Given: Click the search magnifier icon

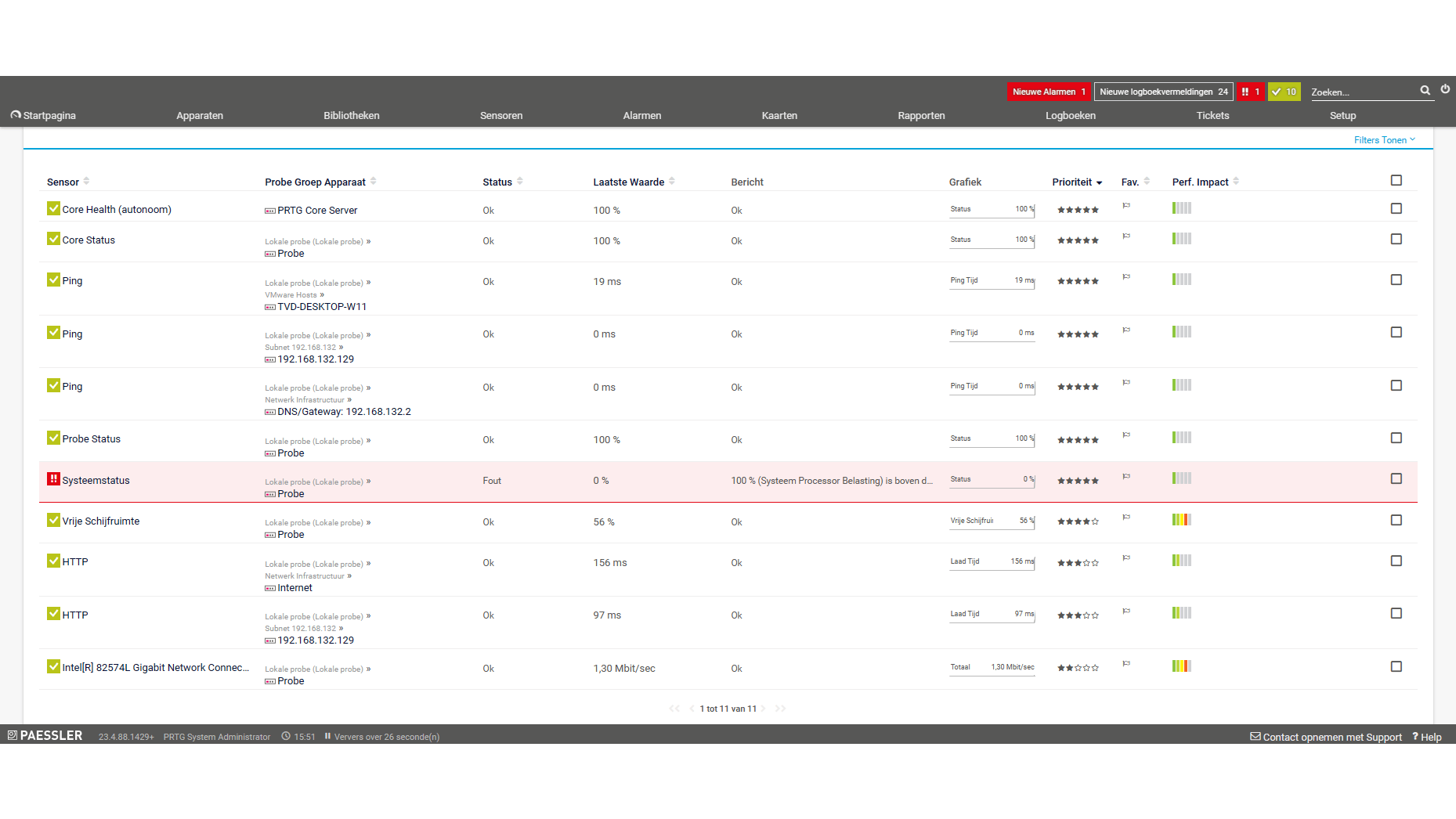Looking at the screenshot, I should pyautogui.click(x=1425, y=91).
